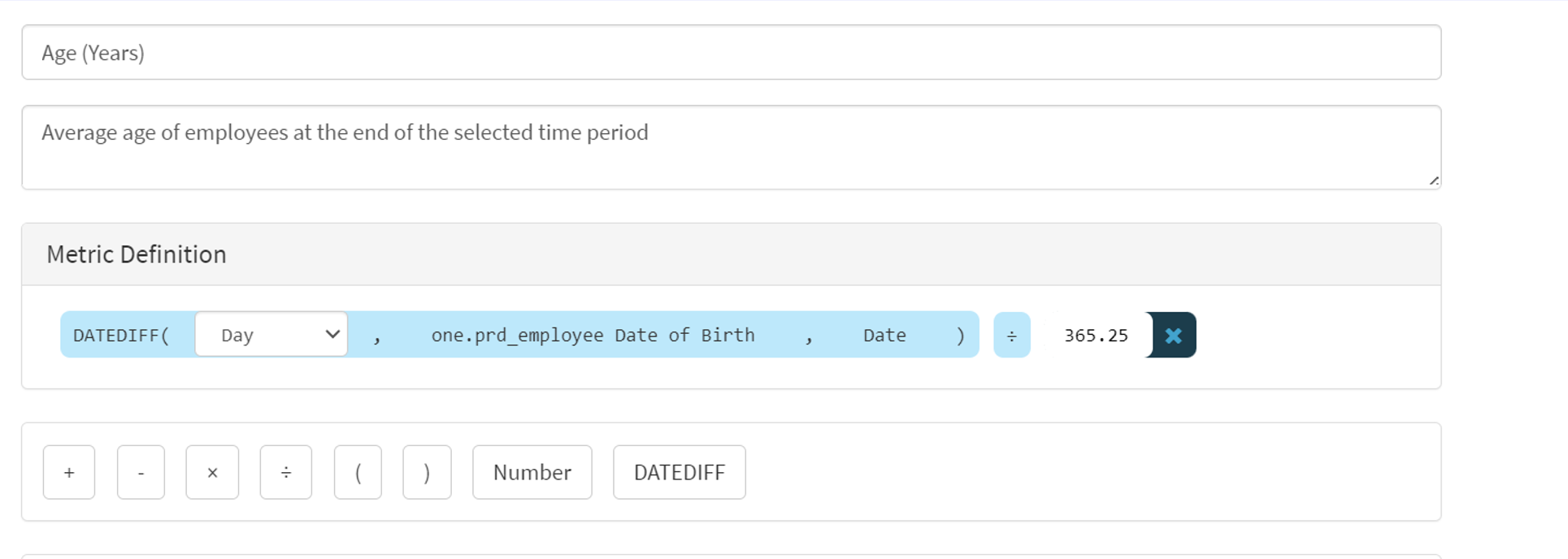Screen dimensions: 1568x559
Task: Add a Number to the metric formula
Action: click(532, 472)
